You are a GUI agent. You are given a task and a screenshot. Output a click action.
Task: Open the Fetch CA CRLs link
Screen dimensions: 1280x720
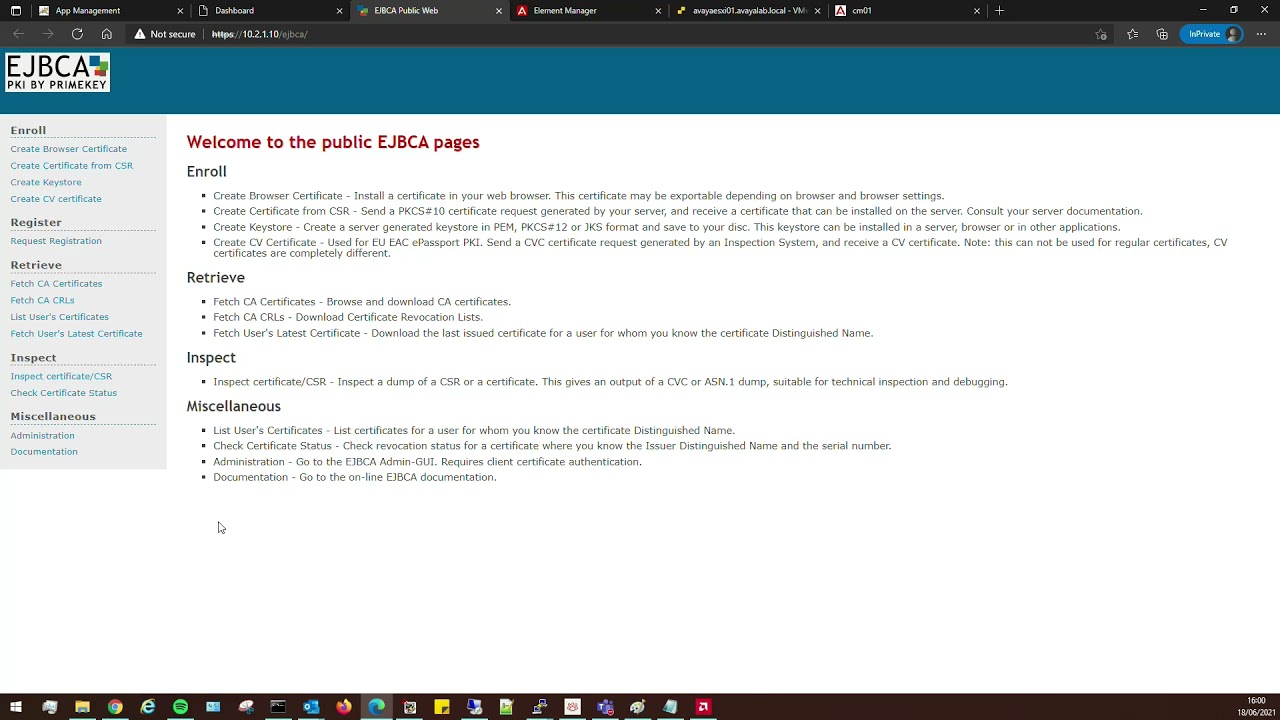tap(42, 300)
